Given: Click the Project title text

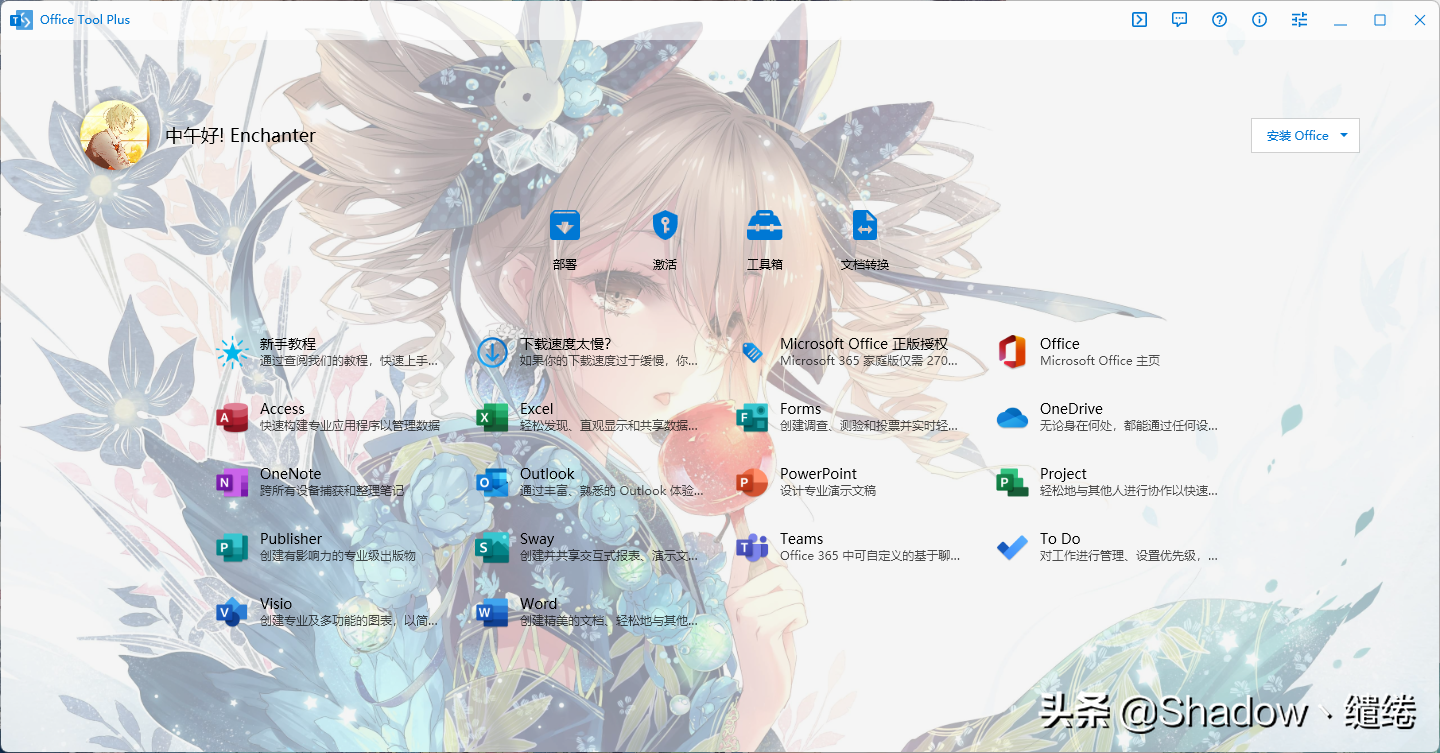Looking at the screenshot, I should click(1063, 474).
